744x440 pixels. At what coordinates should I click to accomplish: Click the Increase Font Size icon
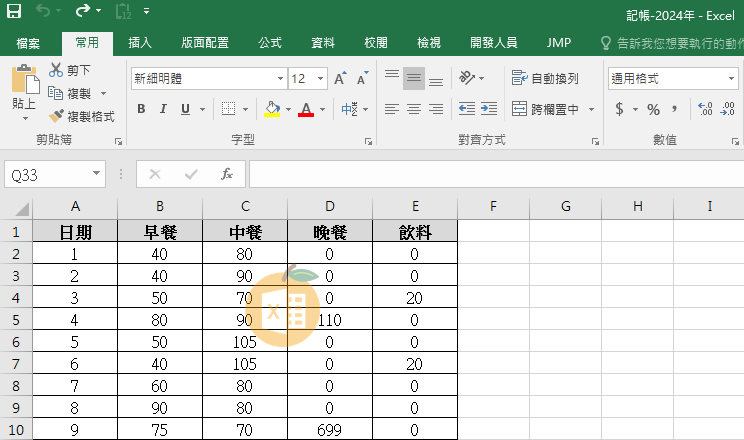340,78
